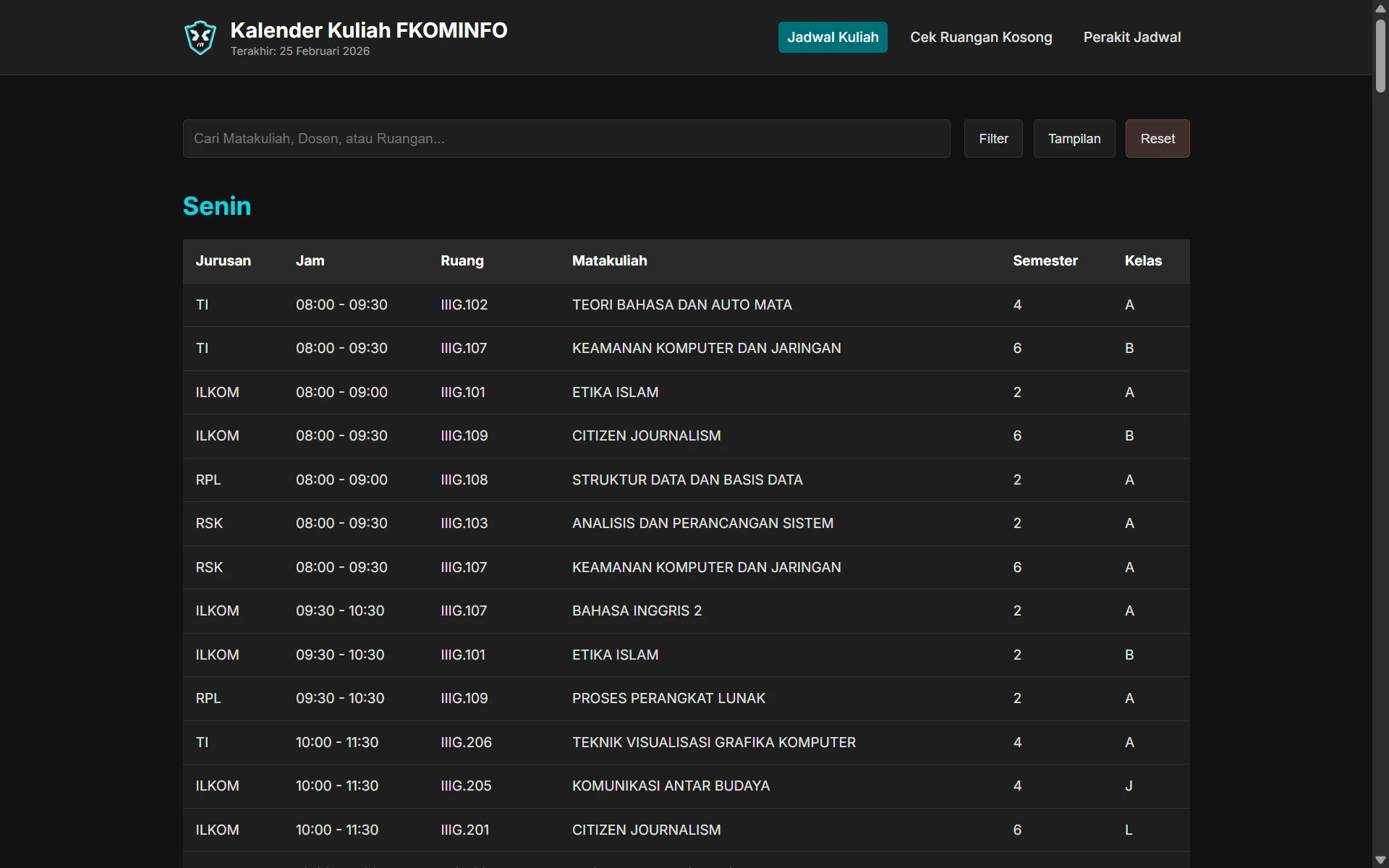Click the Ruang column header
Screen dimensions: 1389x868
pos(462,261)
